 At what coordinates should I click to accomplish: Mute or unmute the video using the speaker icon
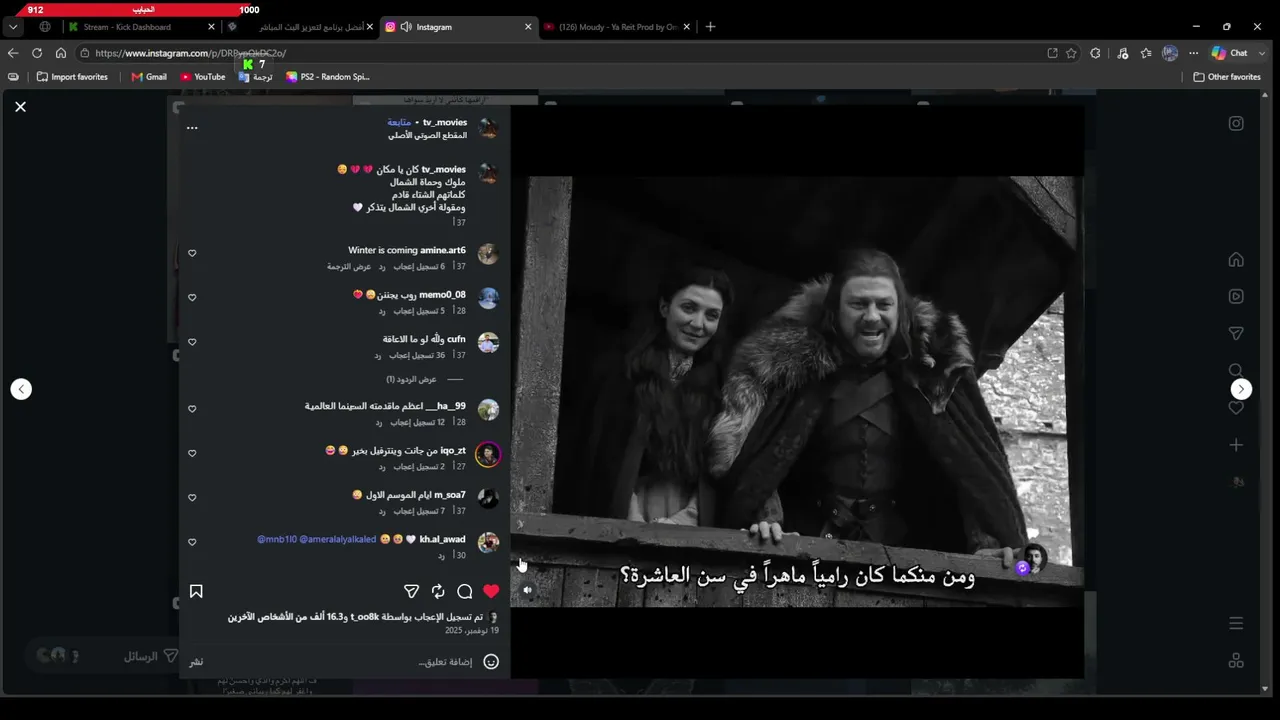[x=527, y=590]
